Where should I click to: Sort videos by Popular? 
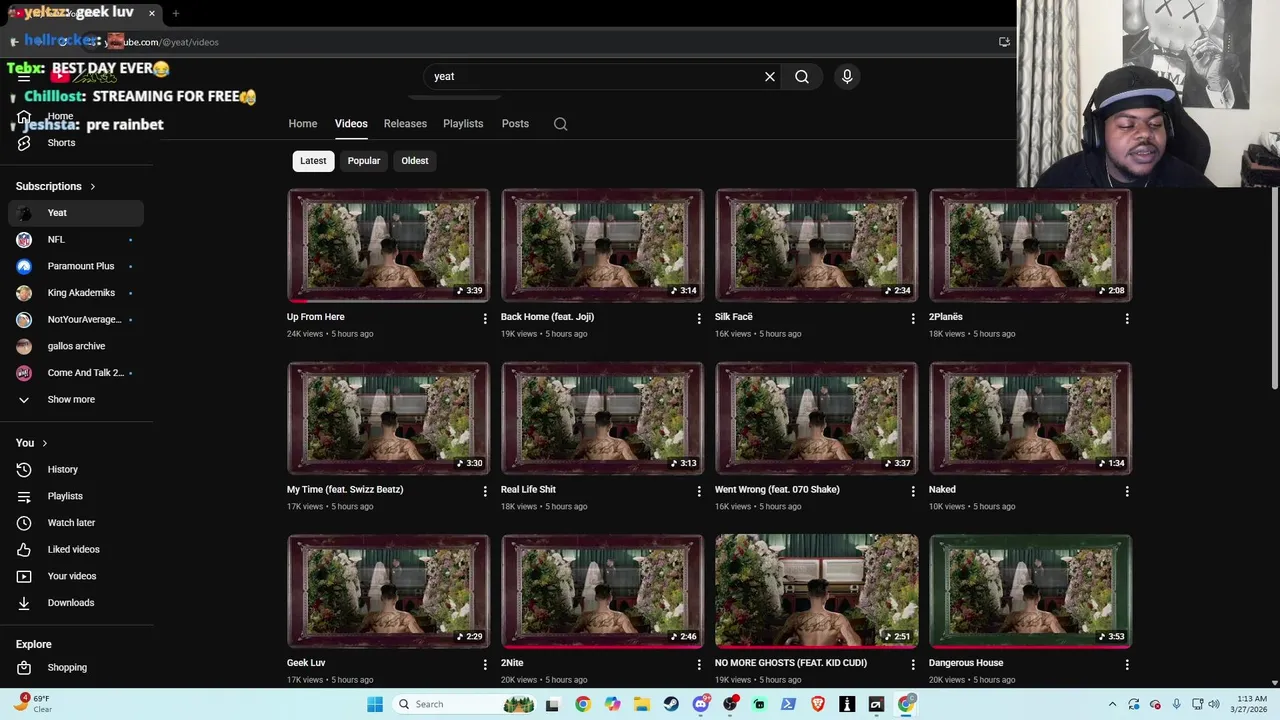[364, 161]
